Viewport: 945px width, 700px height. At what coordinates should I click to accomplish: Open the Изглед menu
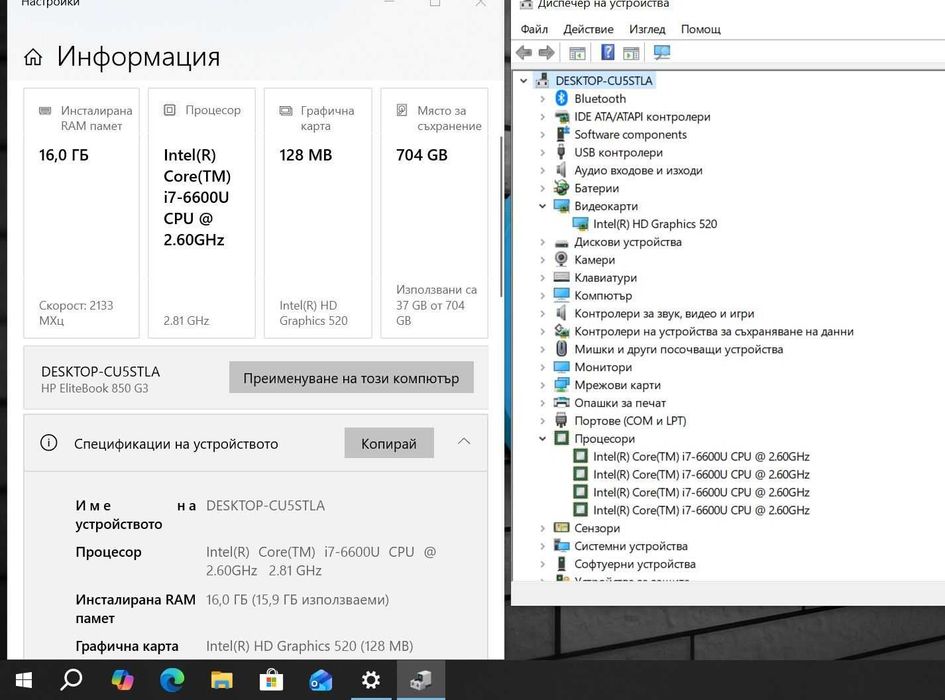[647, 29]
